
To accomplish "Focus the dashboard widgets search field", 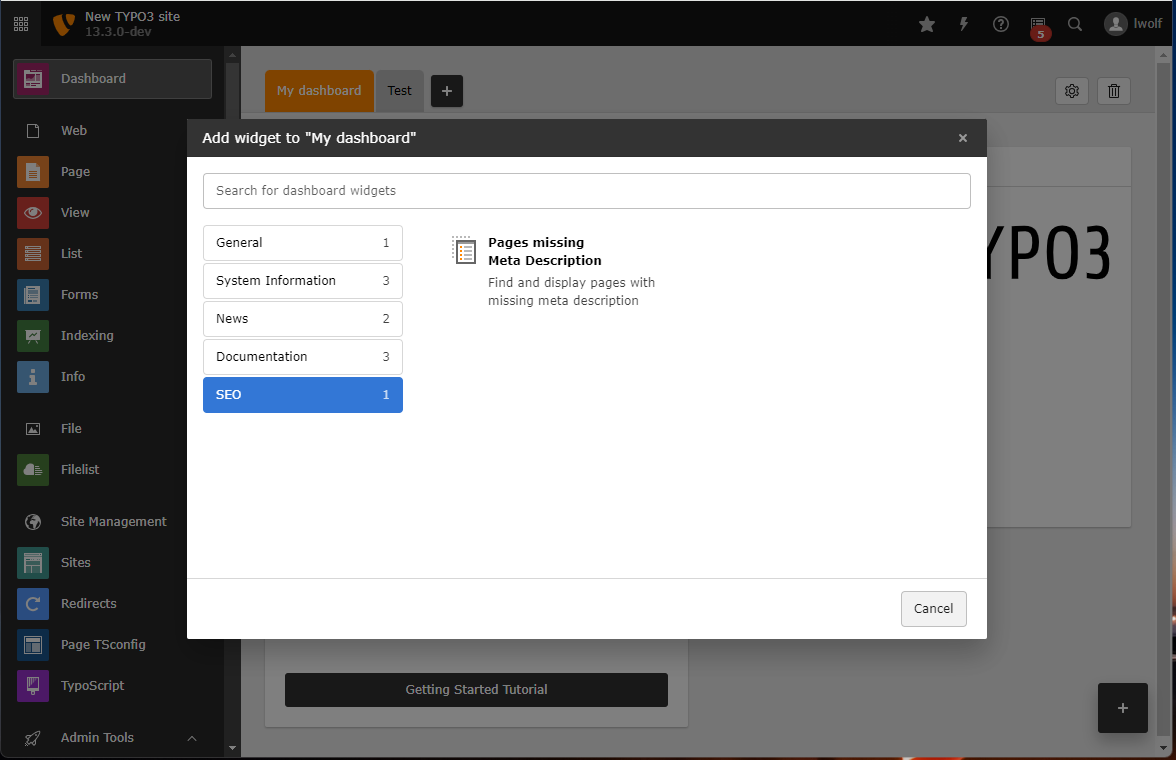I will click(x=586, y=191).
